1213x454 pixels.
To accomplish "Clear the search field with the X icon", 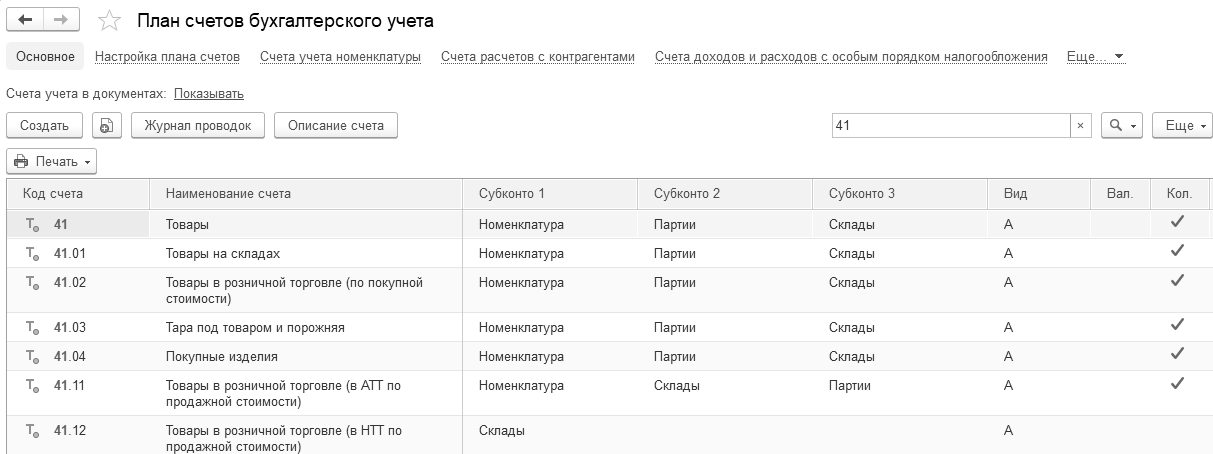I will (1080, 126).
